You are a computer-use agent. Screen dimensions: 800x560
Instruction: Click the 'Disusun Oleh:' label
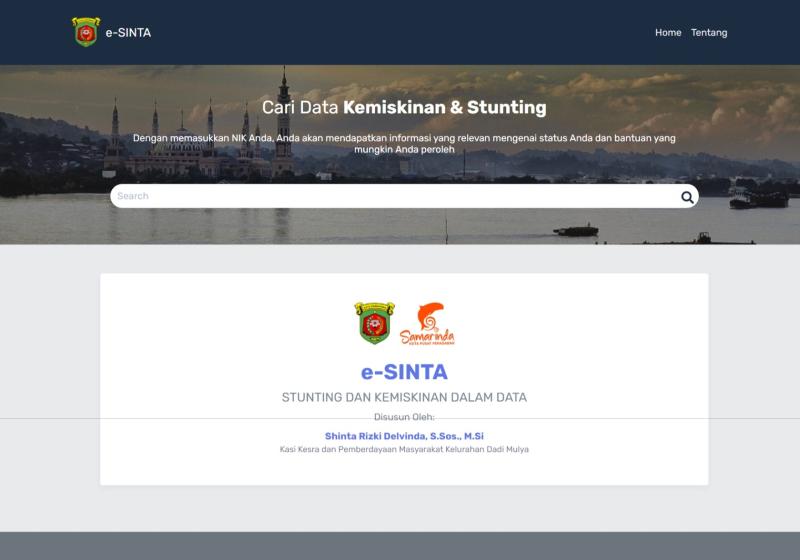(404, 417)
